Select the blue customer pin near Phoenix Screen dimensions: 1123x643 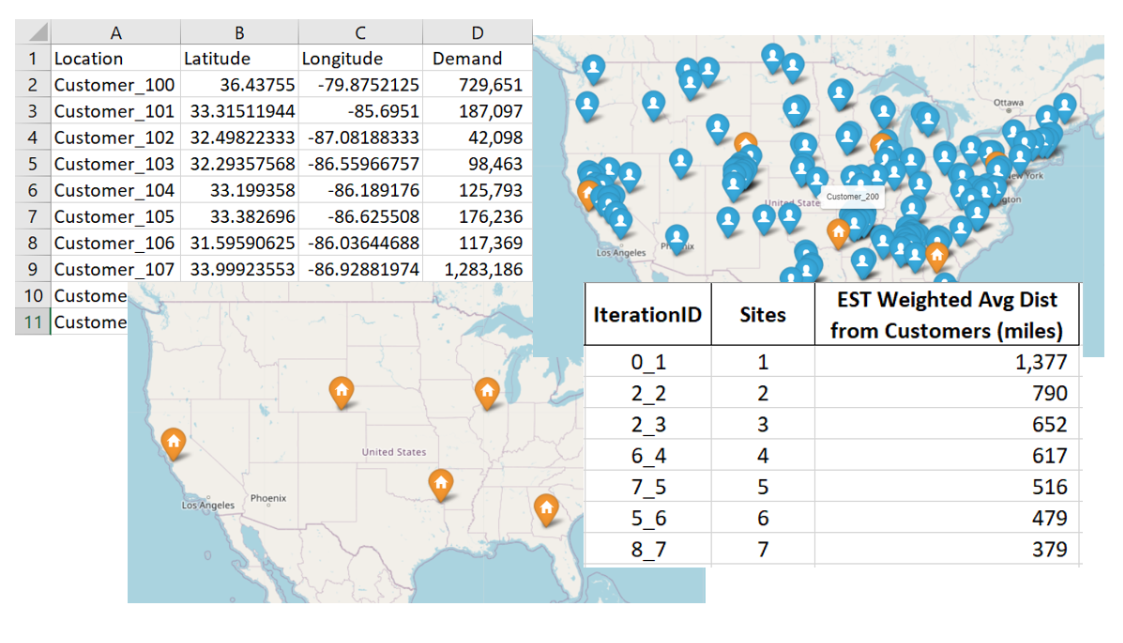676,238
